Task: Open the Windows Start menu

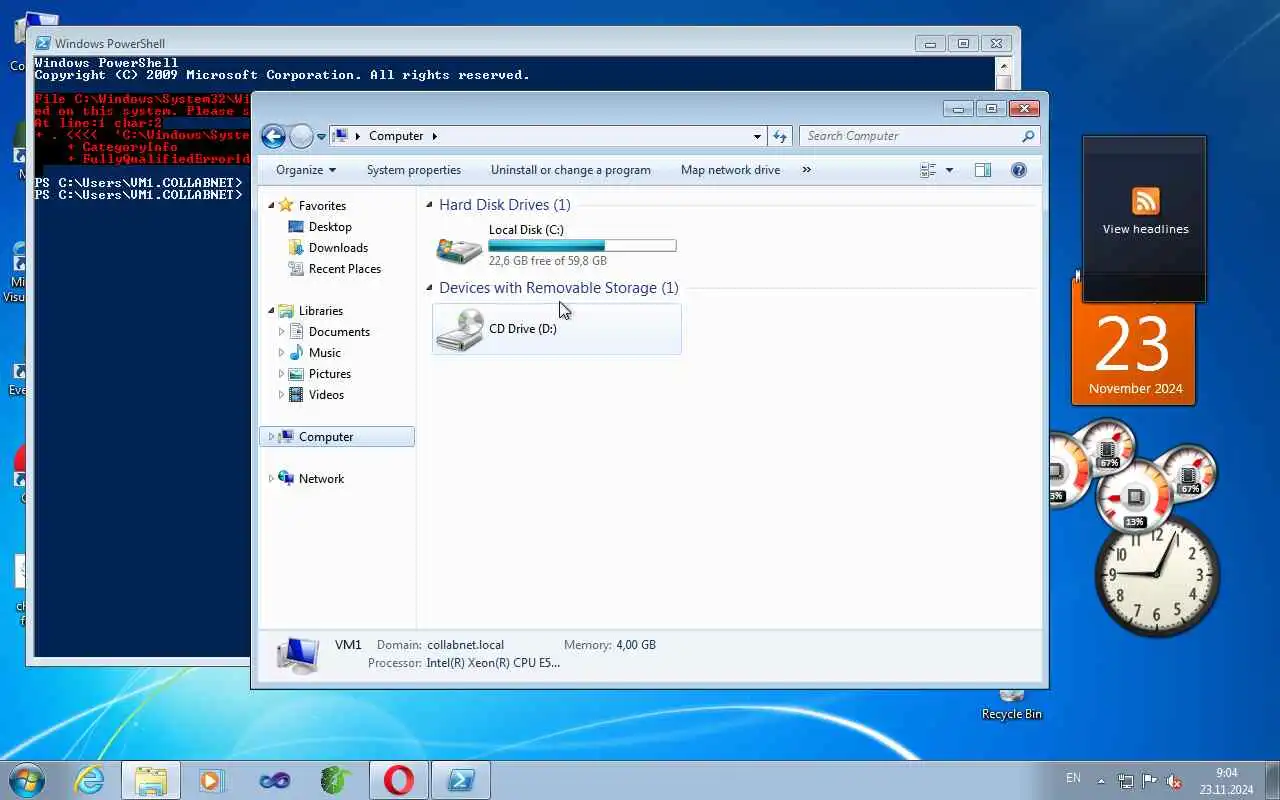Action: tap(27, 780)
